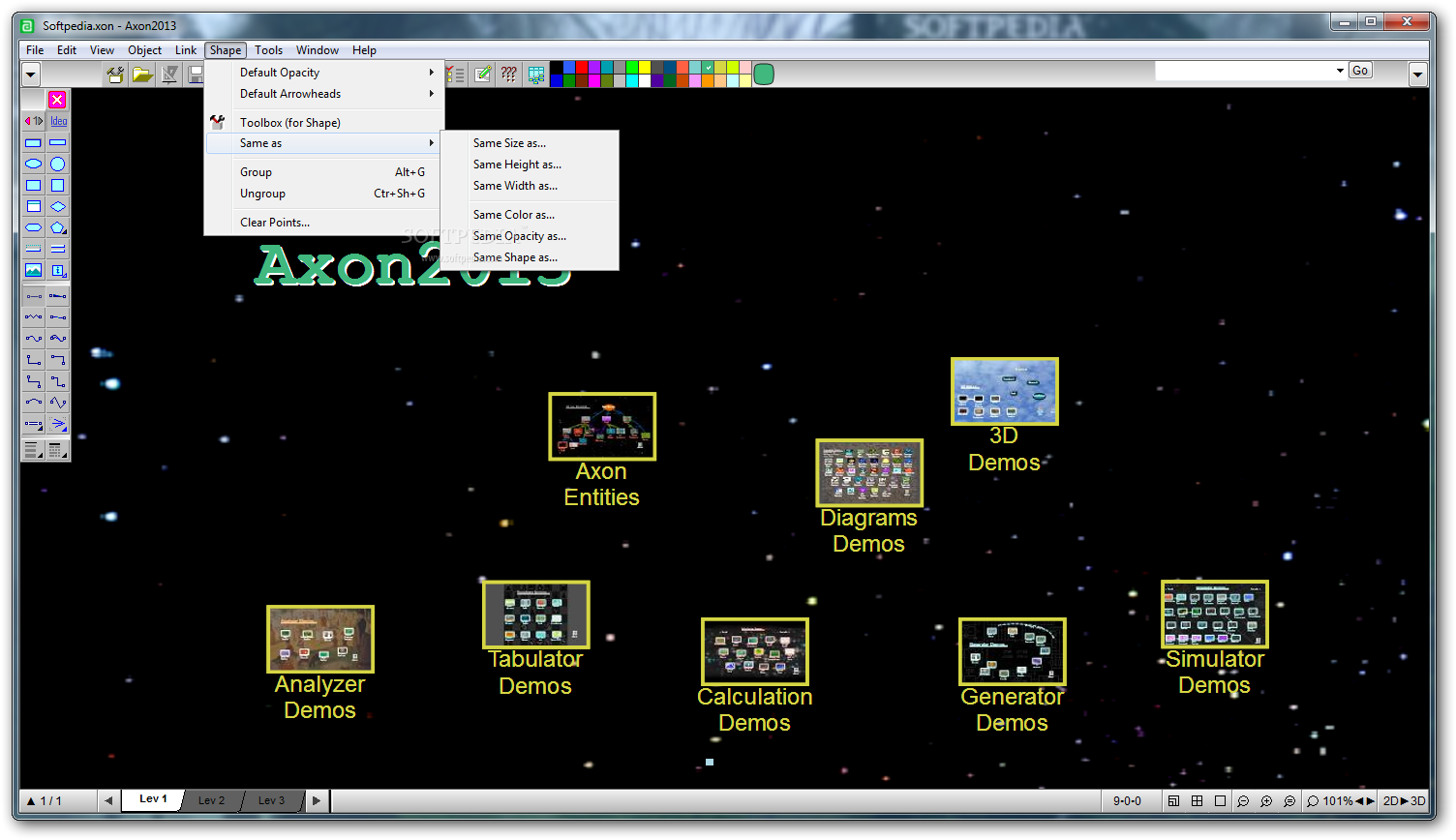Open the Tools menu
Viewport: 1456px width, 840px height.
pyautogui.click(x=269, y=50)
